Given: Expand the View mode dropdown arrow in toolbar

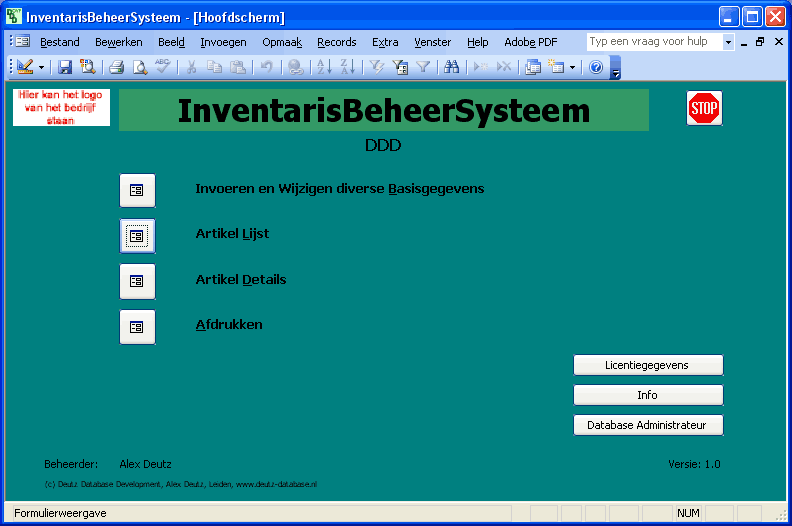Looking at the screenshot, I should (x=41, y=67).
